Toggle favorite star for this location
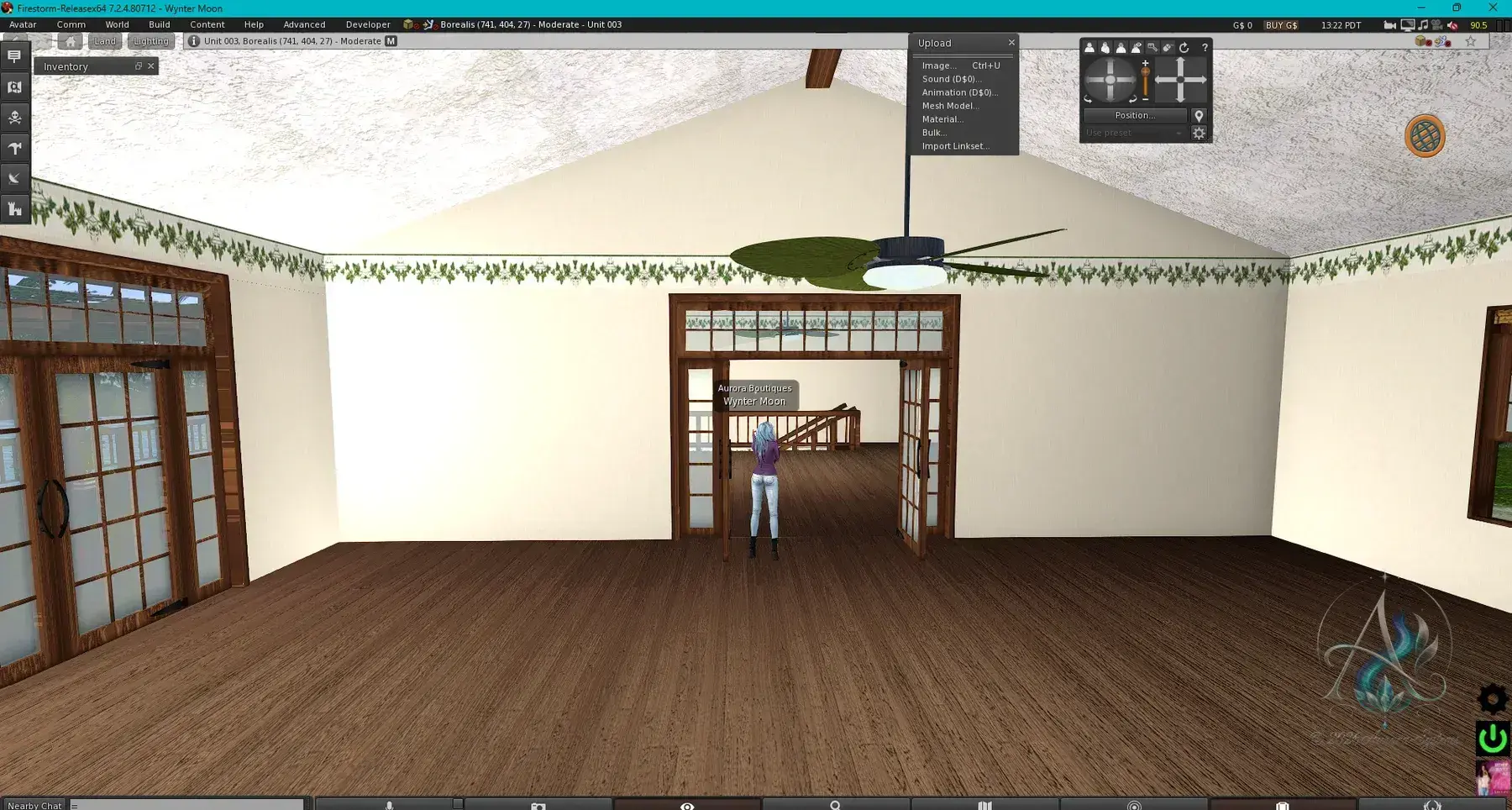 1470,41
